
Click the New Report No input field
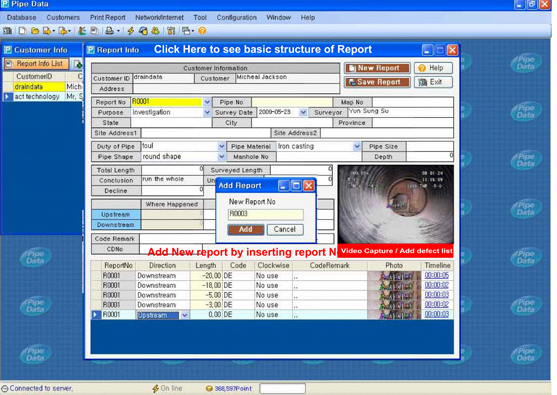[x=265, y=214]
